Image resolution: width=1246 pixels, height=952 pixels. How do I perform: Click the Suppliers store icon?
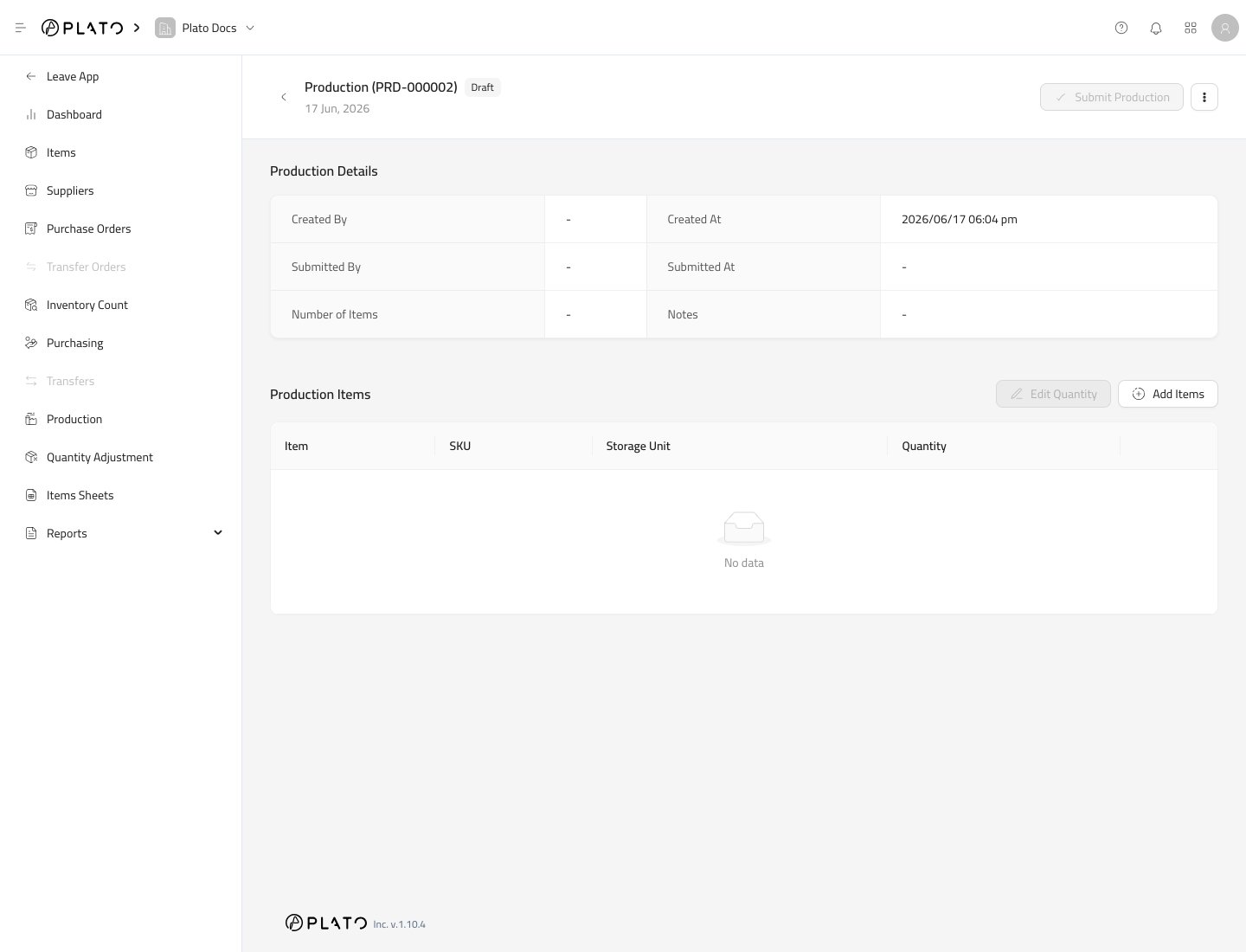click(x=31, y=190)
